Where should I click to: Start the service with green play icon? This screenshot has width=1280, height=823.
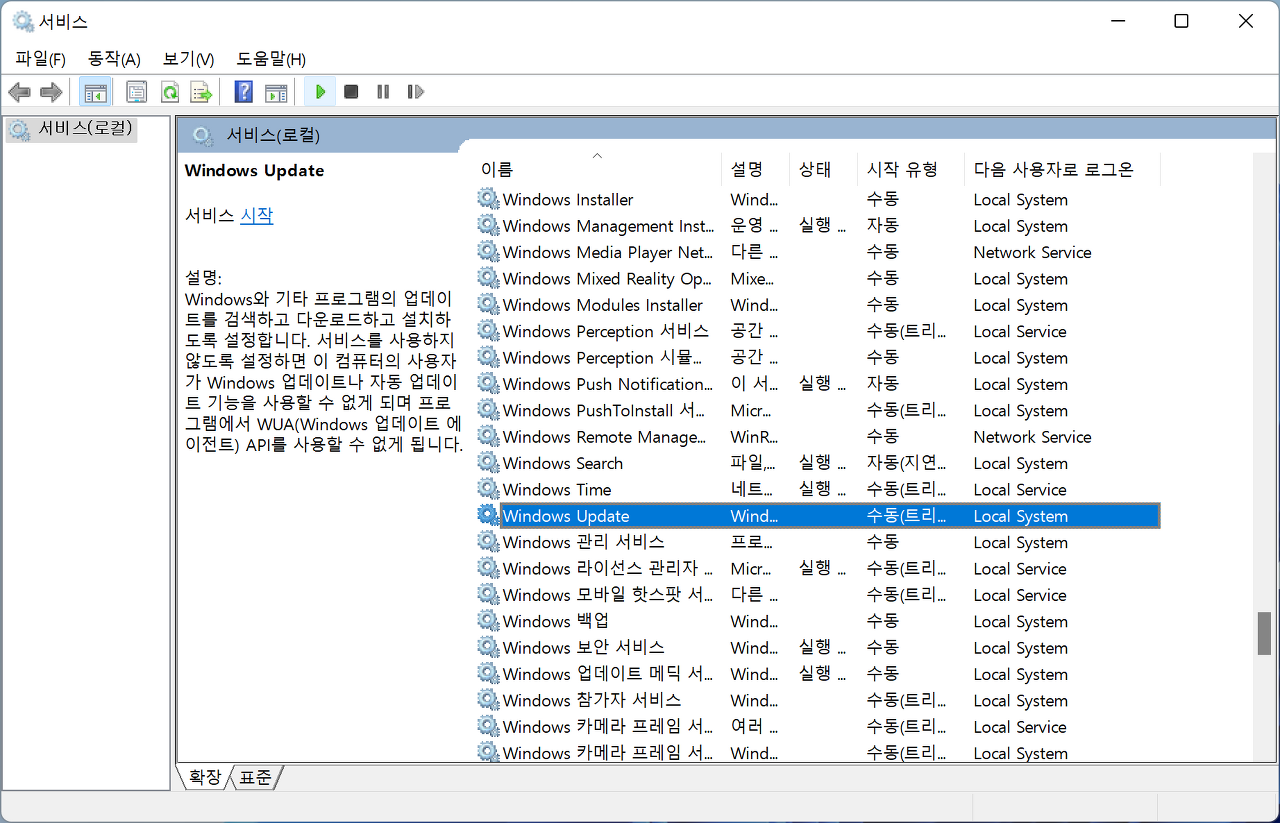coord(320,92)
